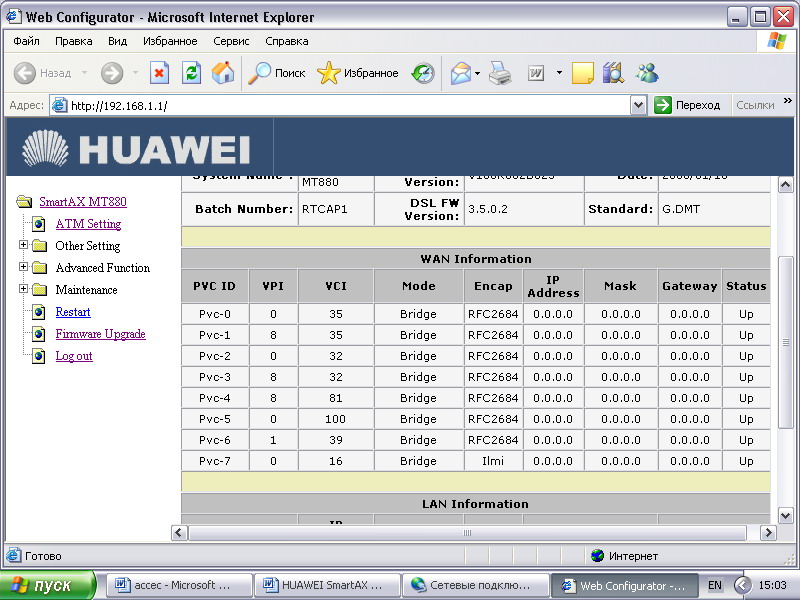Switch to HUAWEI SmartAX taskbar window
This screenshot has width=800, height=600.
tap(328, 585)
